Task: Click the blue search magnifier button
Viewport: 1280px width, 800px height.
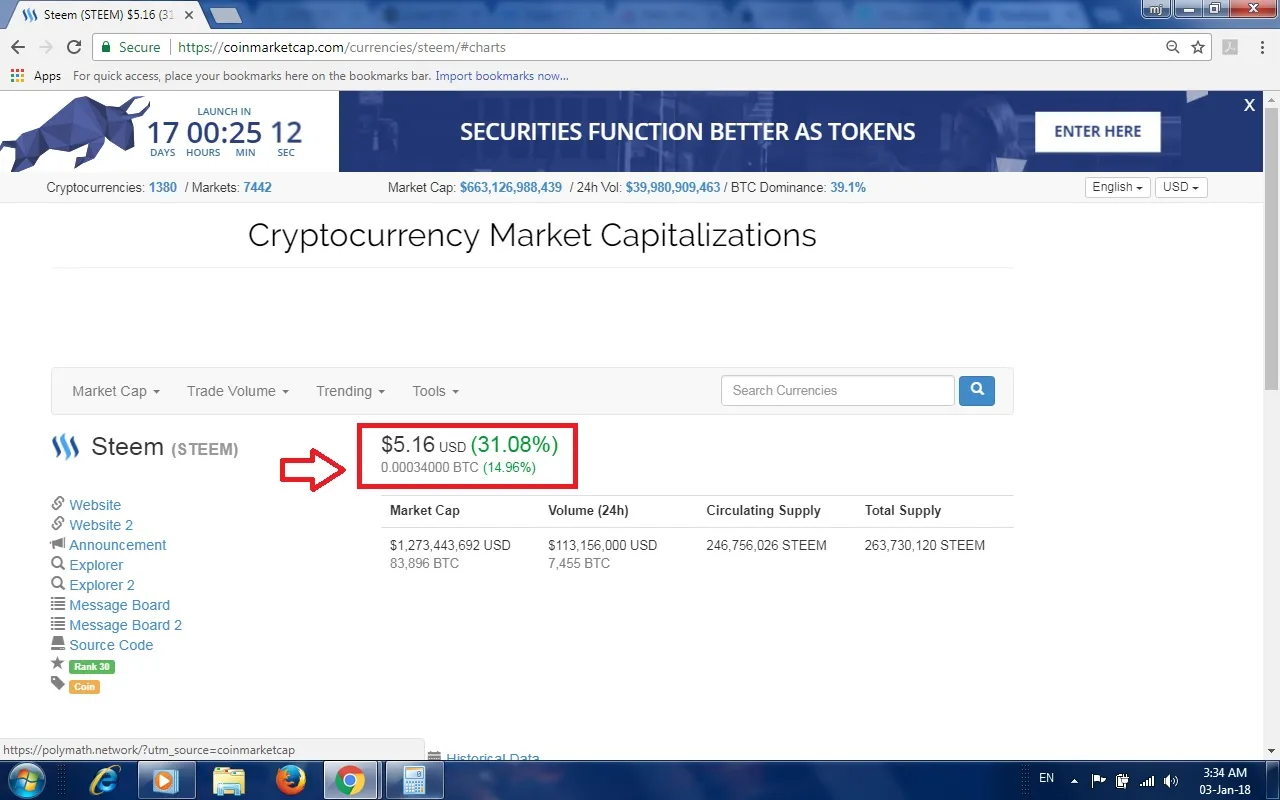Action: (977, 390)
